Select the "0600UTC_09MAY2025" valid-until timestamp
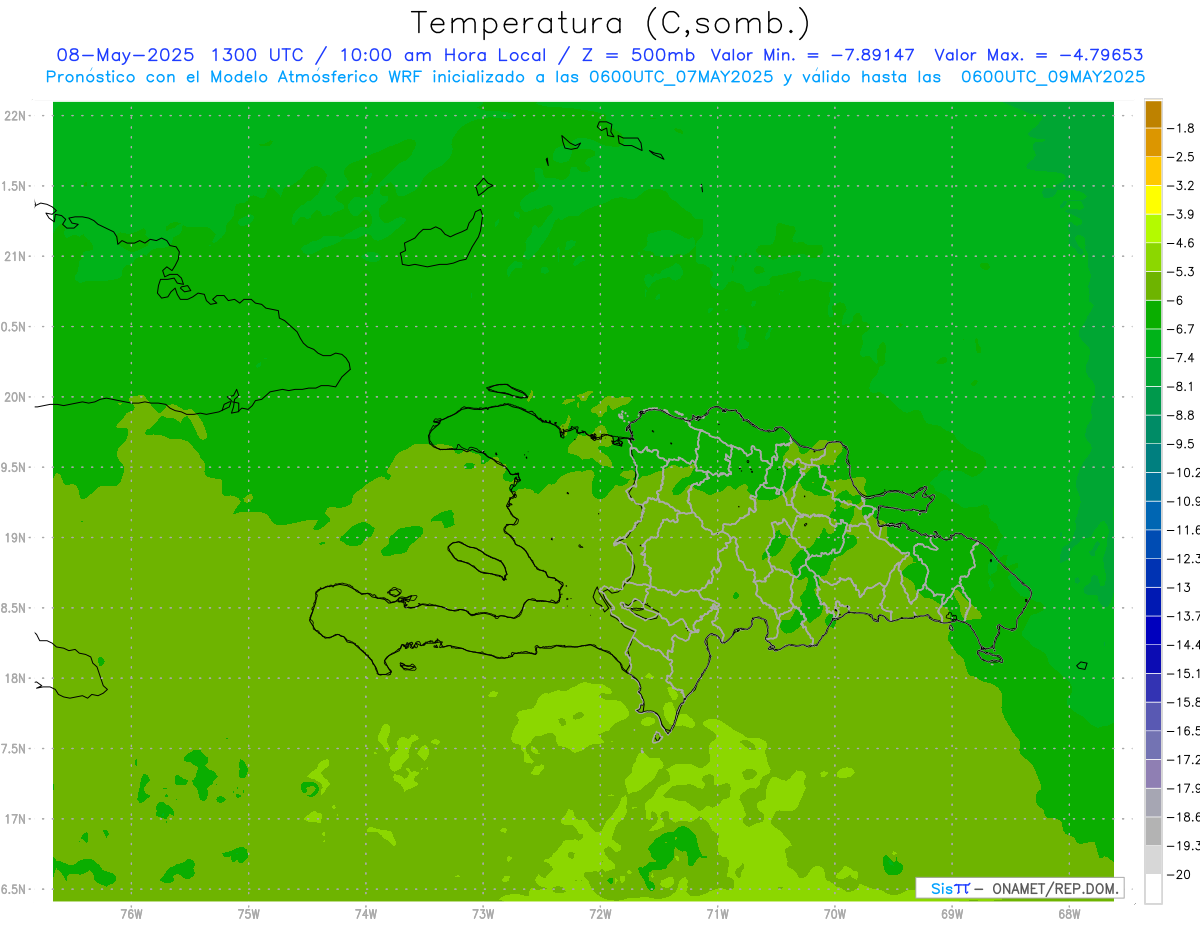Screen dimensions: 1200x927 click(1052, 76)
